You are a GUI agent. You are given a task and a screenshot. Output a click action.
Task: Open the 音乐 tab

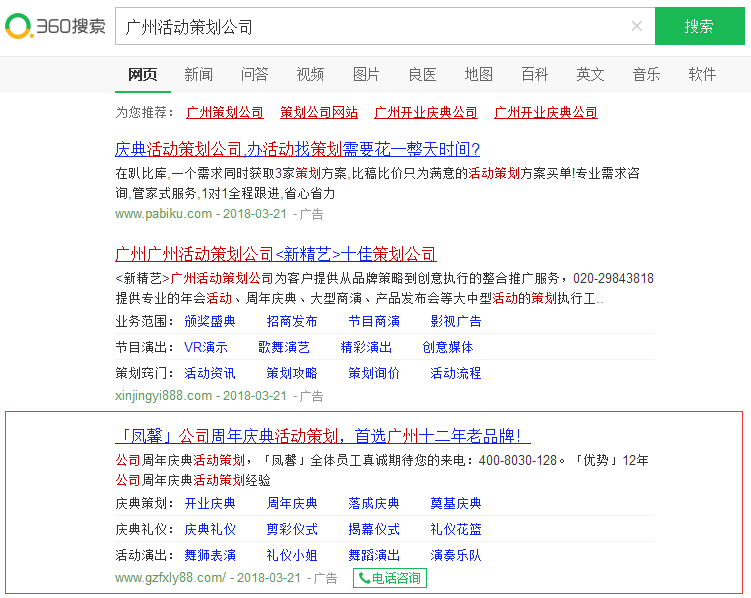[x=646, y=74]
